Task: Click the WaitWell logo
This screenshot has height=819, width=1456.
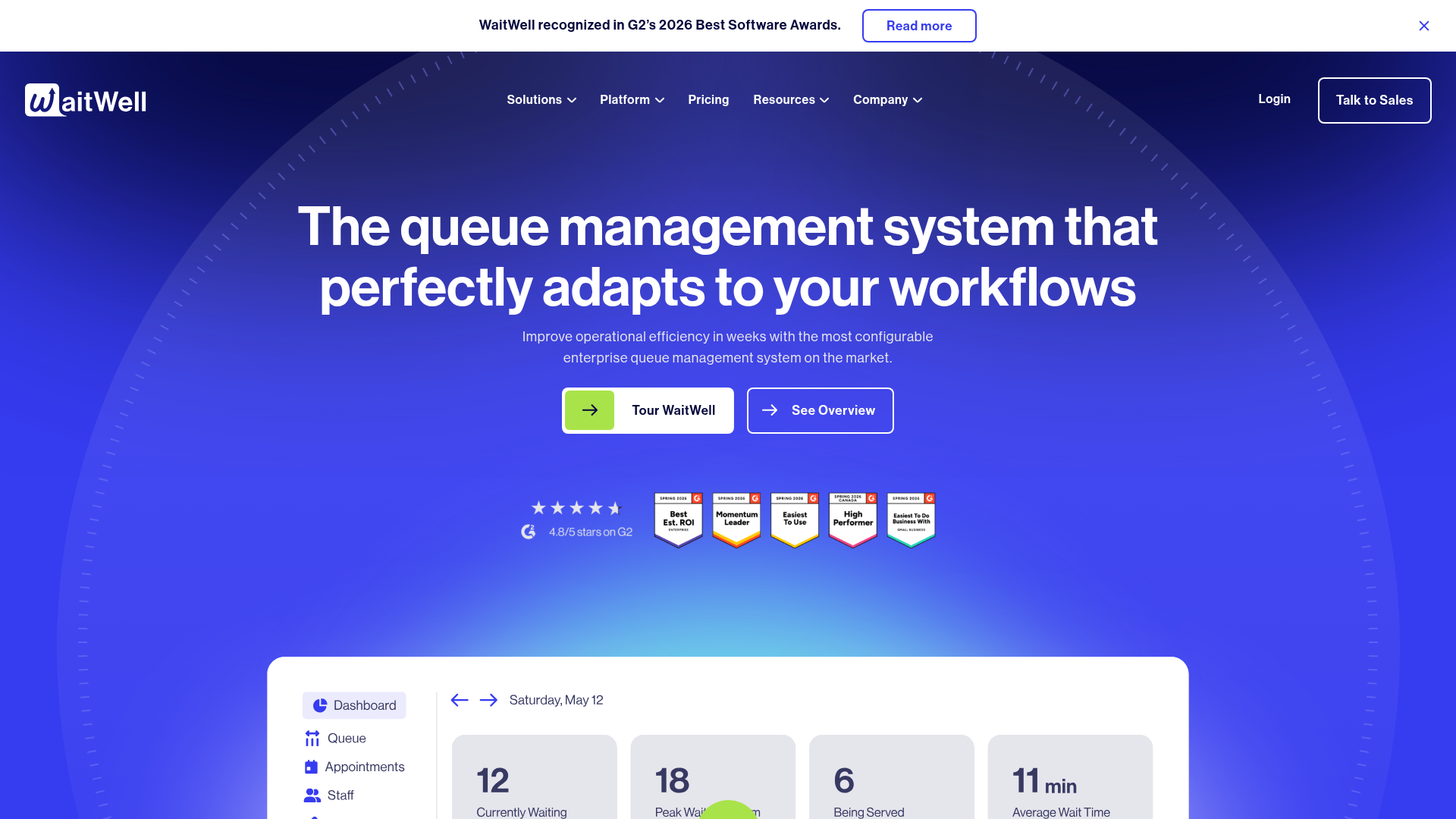Action: [86, 100]
